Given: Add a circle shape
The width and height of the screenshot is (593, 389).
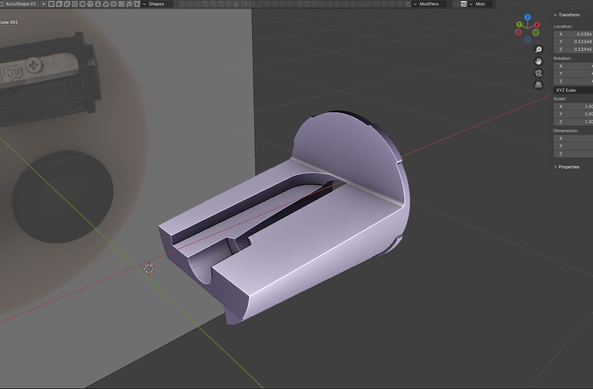Looking at the screenshot, I should [x=82, y=4].
